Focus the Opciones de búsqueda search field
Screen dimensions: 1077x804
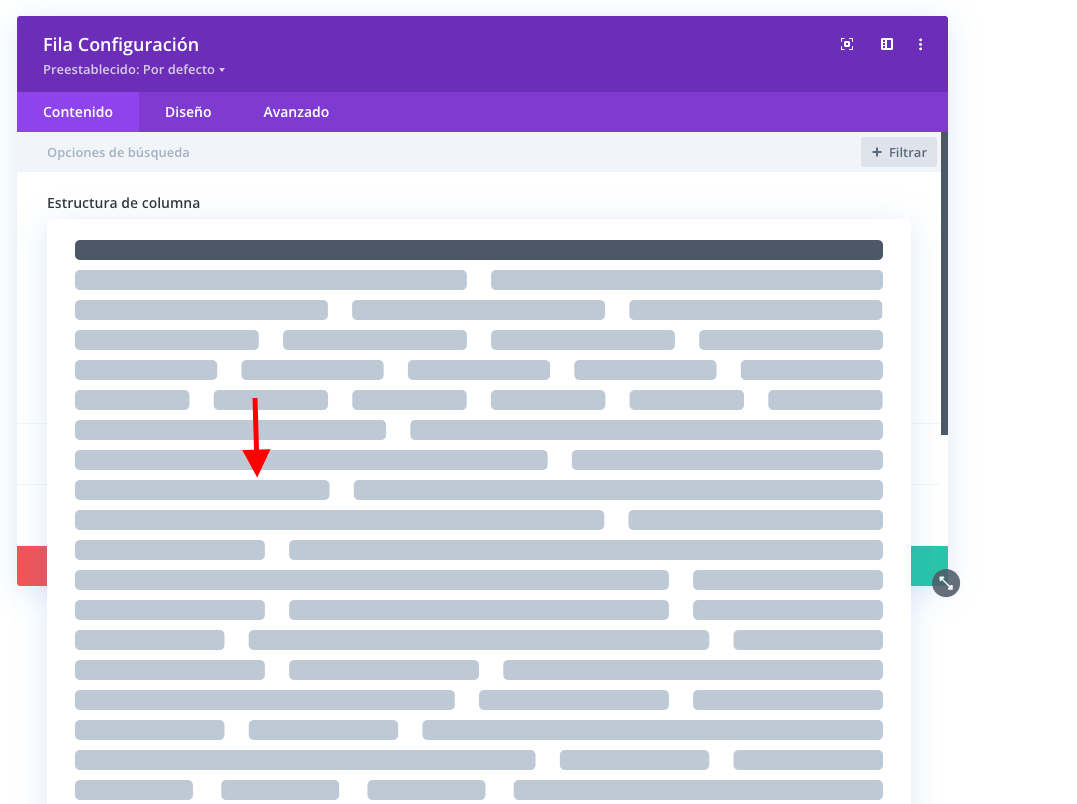click(x=440, y=152)
